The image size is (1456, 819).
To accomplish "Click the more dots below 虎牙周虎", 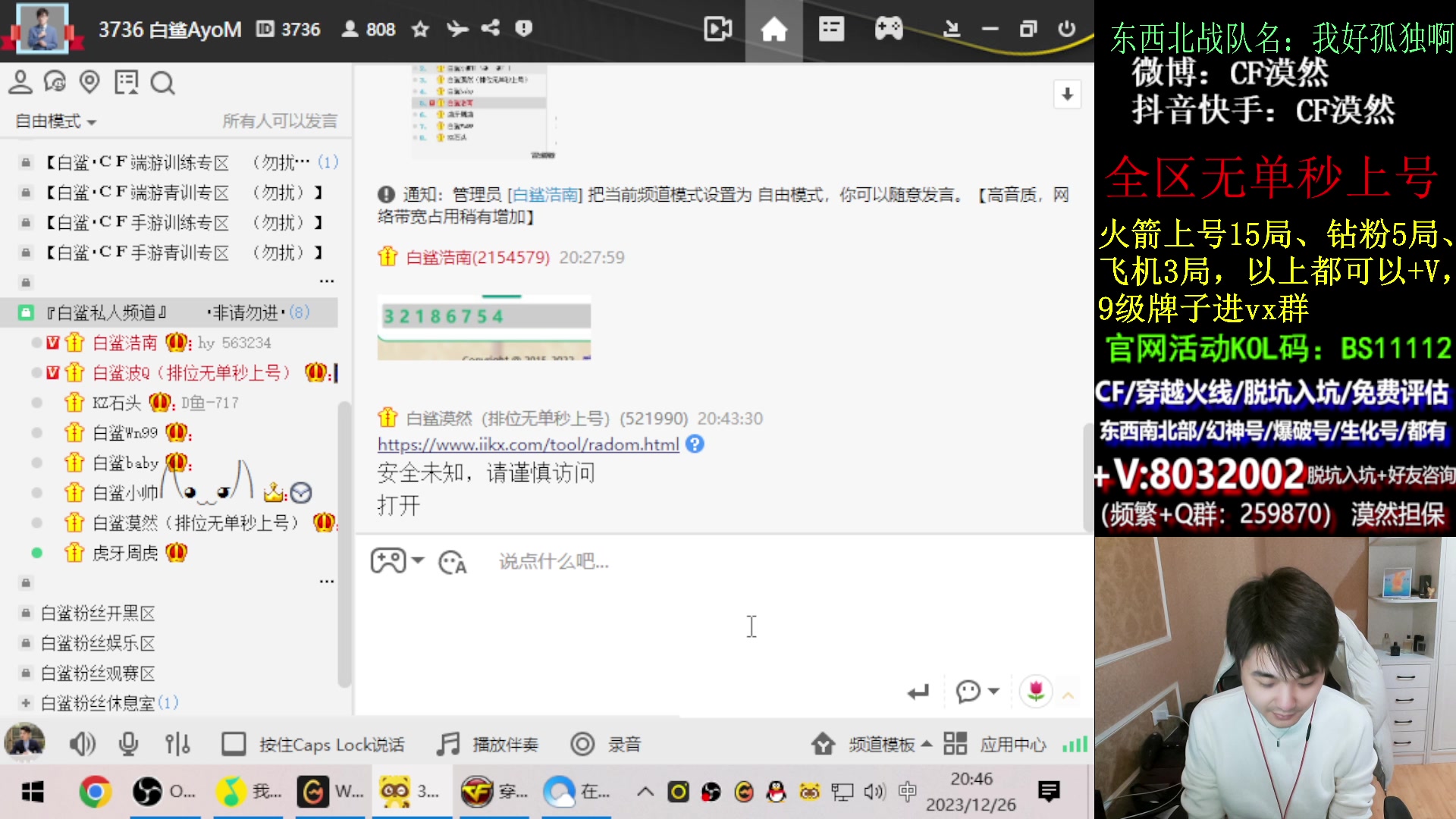I will tap(327, 582).
